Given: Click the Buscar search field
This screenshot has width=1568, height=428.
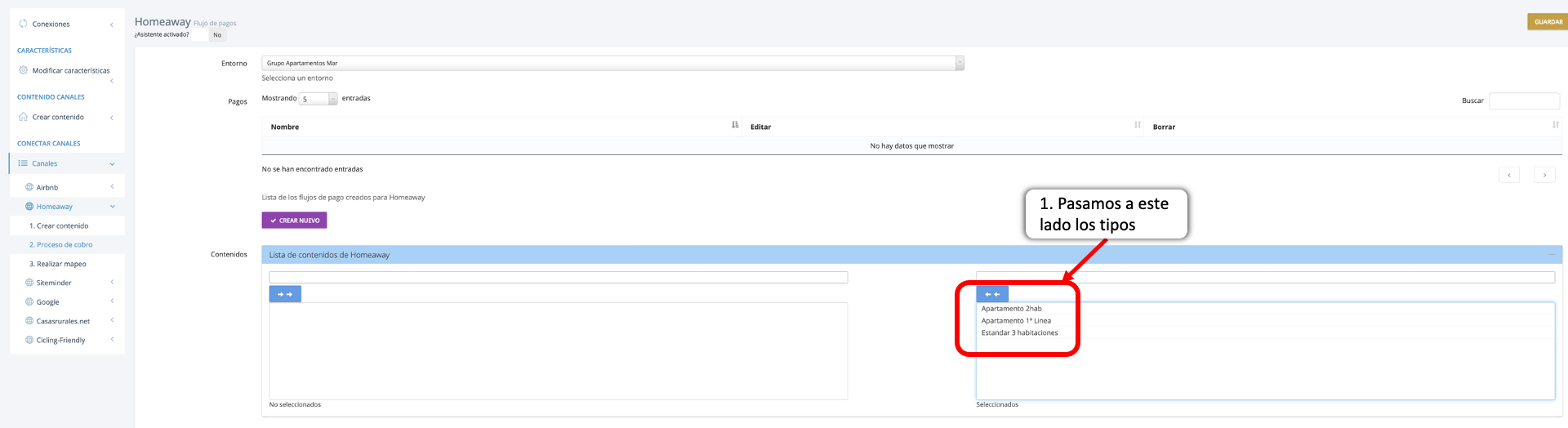Looking at the screenshot, I should [x=1523, y=100].
